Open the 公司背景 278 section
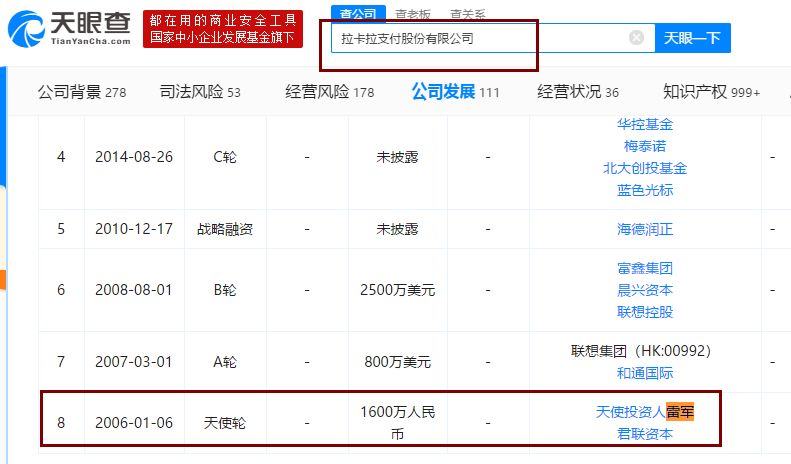Screen dimensions: 791x464 click(82, 92)
